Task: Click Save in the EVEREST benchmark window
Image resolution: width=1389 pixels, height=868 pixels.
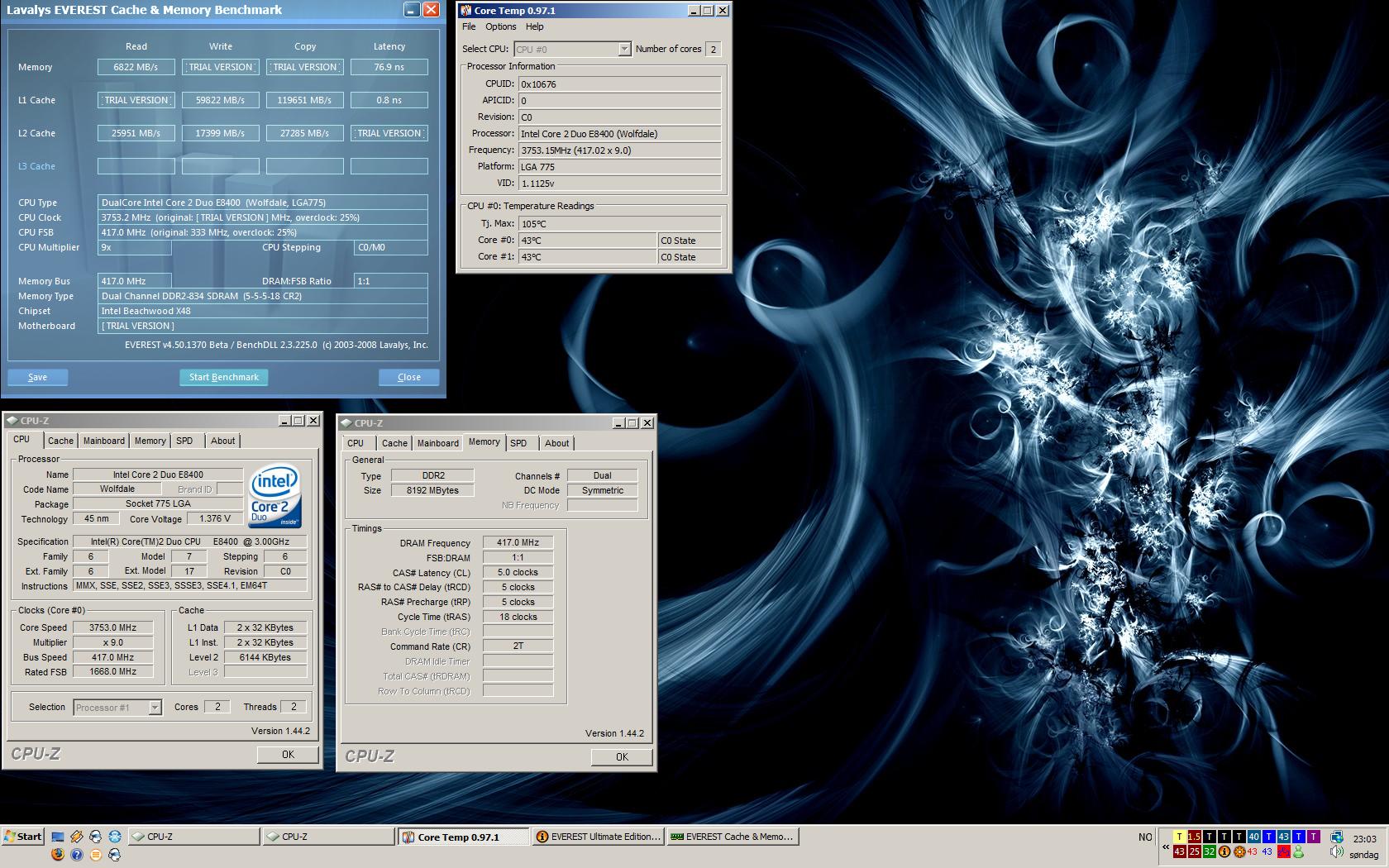Action: [37, 377]
